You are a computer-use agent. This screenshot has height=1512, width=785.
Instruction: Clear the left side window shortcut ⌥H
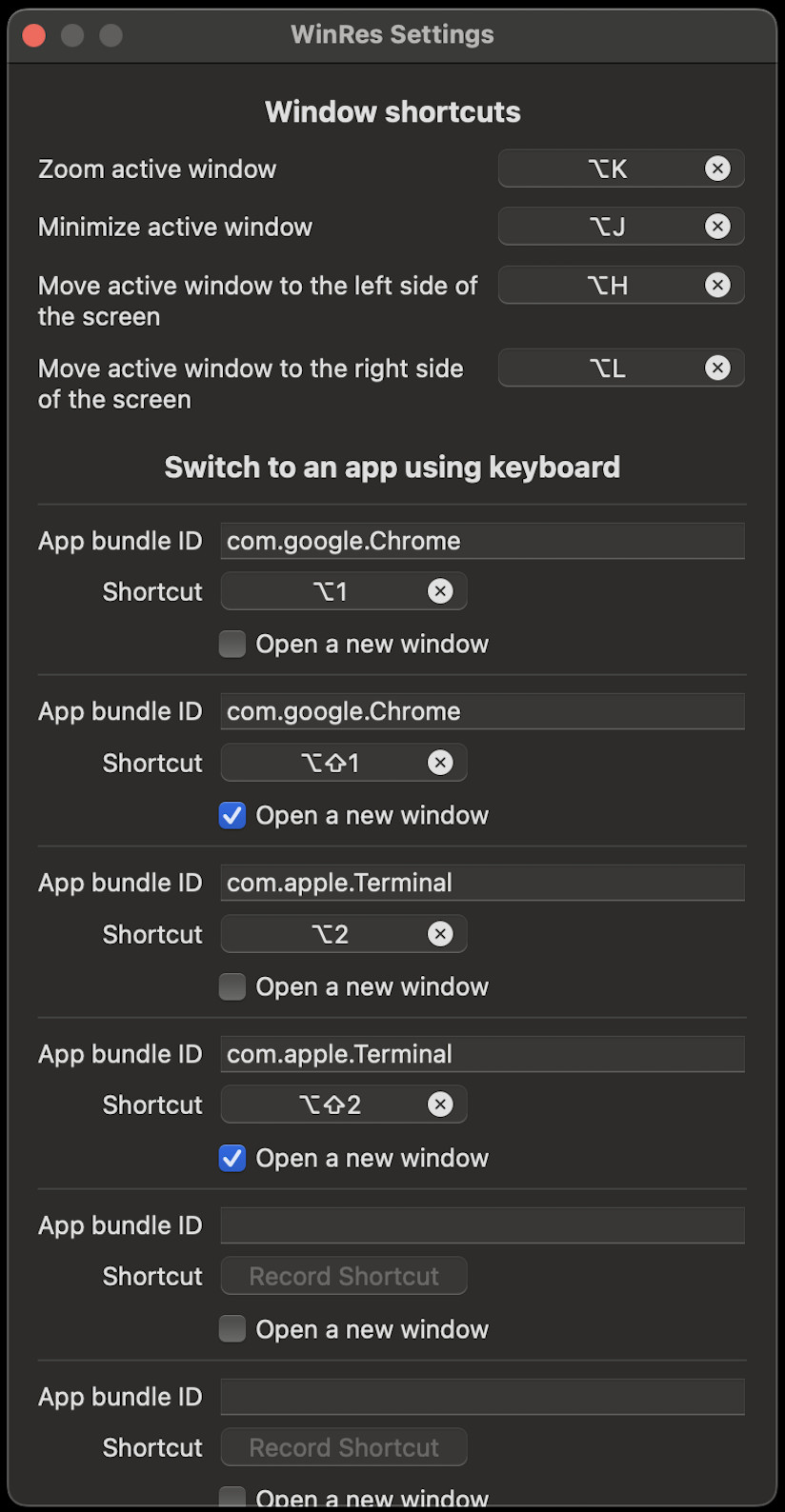point(717,285)
